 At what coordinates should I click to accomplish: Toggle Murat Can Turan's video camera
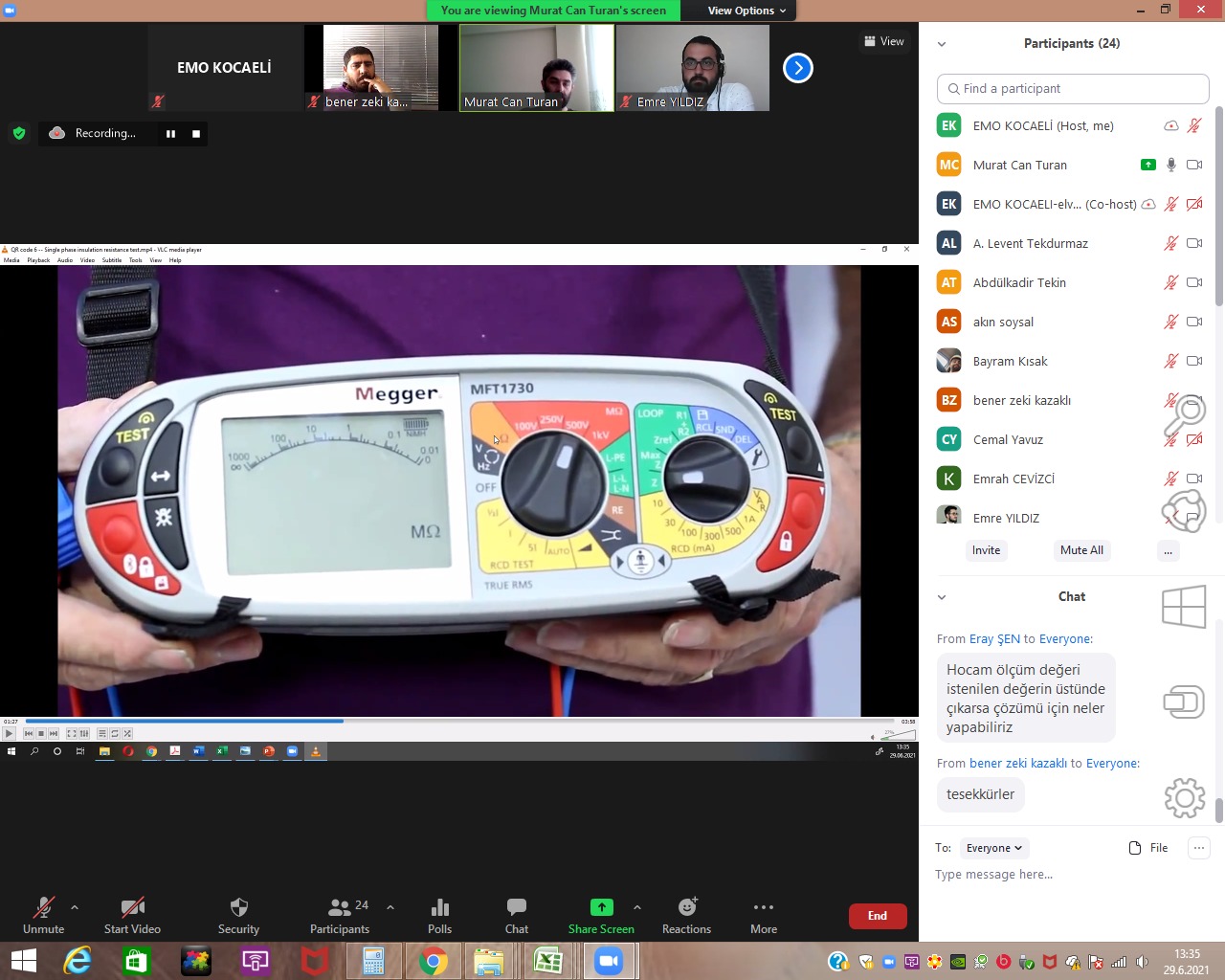(x=1194, y=165)
